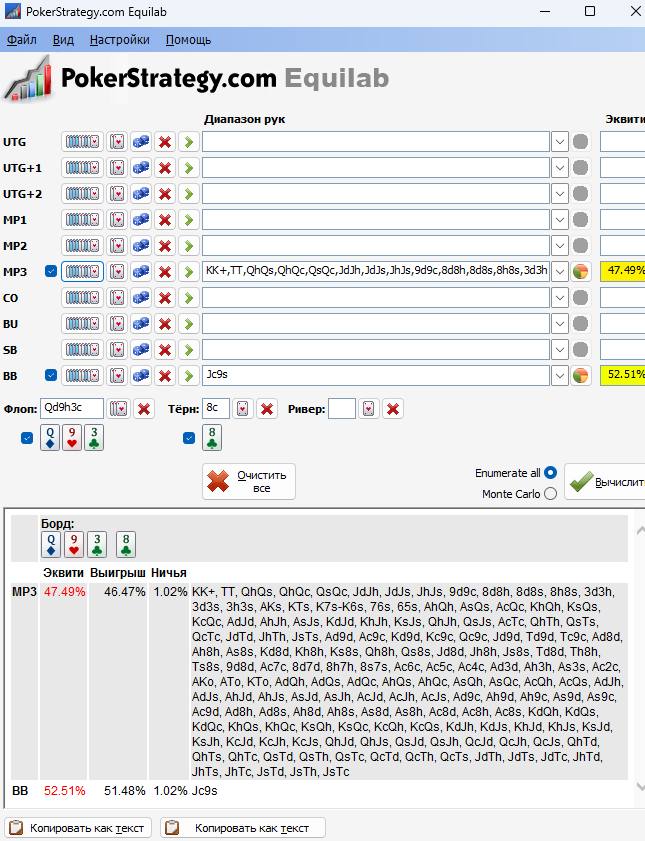645x841 pixels.
Task: Clear the flop cards
Action: (x=144, y=409)
